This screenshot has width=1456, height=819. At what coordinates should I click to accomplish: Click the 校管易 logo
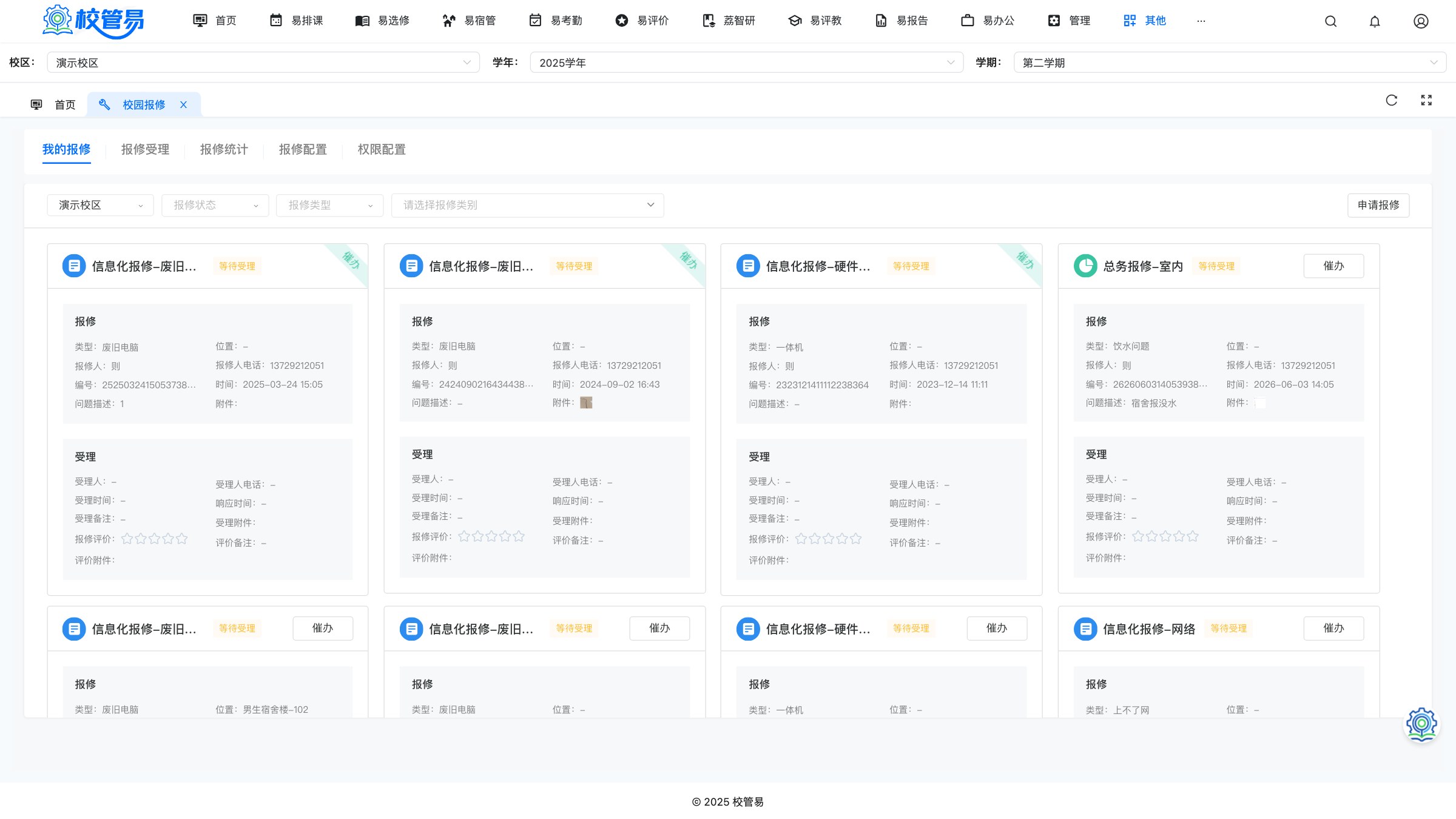pyautogui.click(x=93, y=21)
